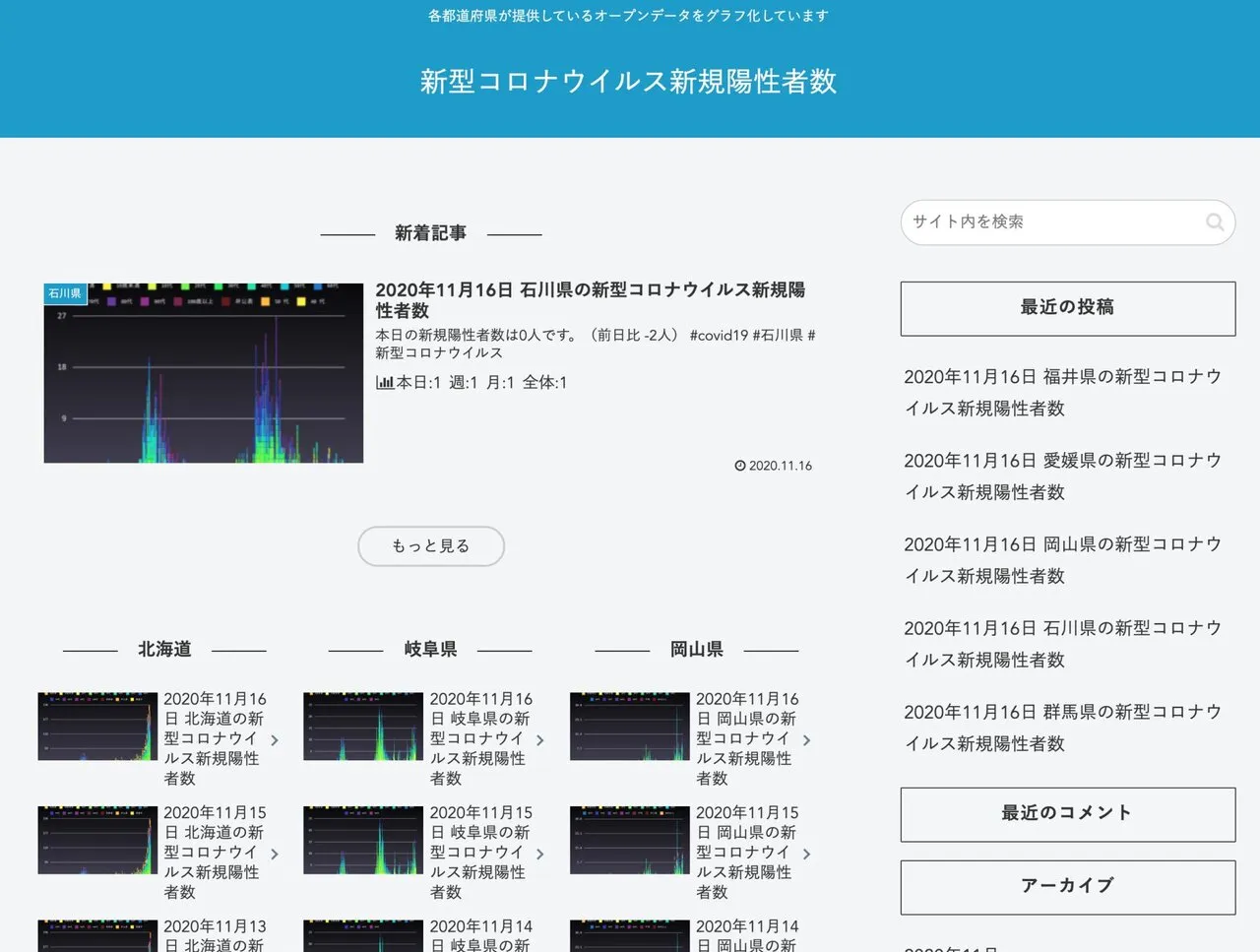The width and height of the screenshot is (1260, 952).
Task: Click the 岐阜県 November 15 chart thumbnail
Action: click(363, 841)
